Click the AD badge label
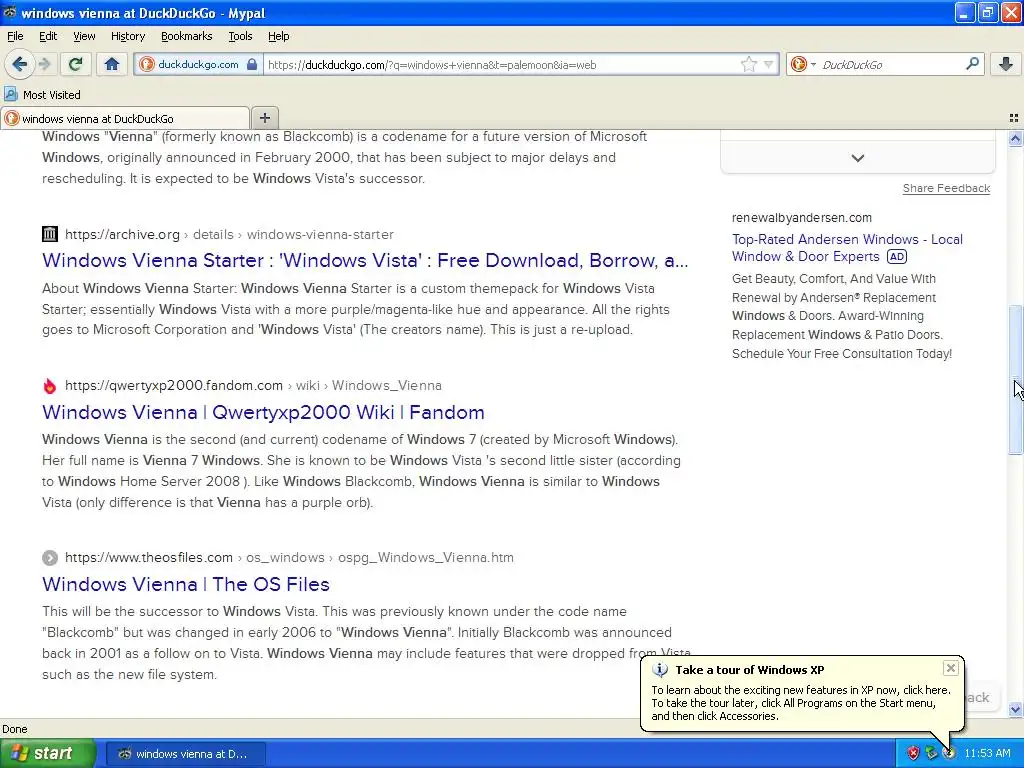The height and width of the screenshot is (768, 1024). 897,257
